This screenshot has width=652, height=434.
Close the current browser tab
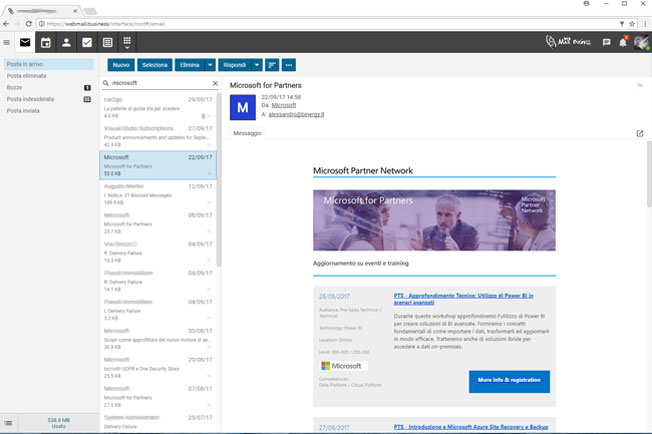click(75, 11)
